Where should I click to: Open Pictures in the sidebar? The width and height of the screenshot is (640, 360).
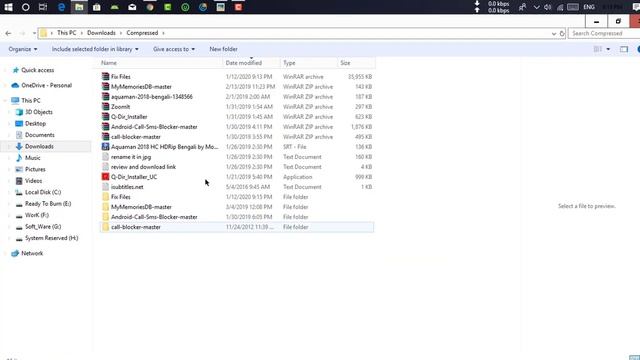[35, 169]
